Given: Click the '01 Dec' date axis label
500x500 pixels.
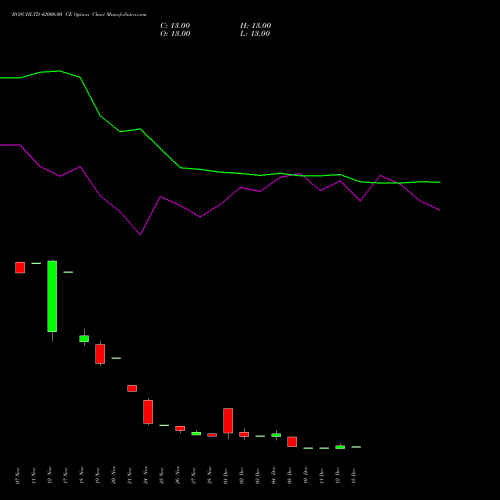Looking at the screenshot, I should coord(225,476).
